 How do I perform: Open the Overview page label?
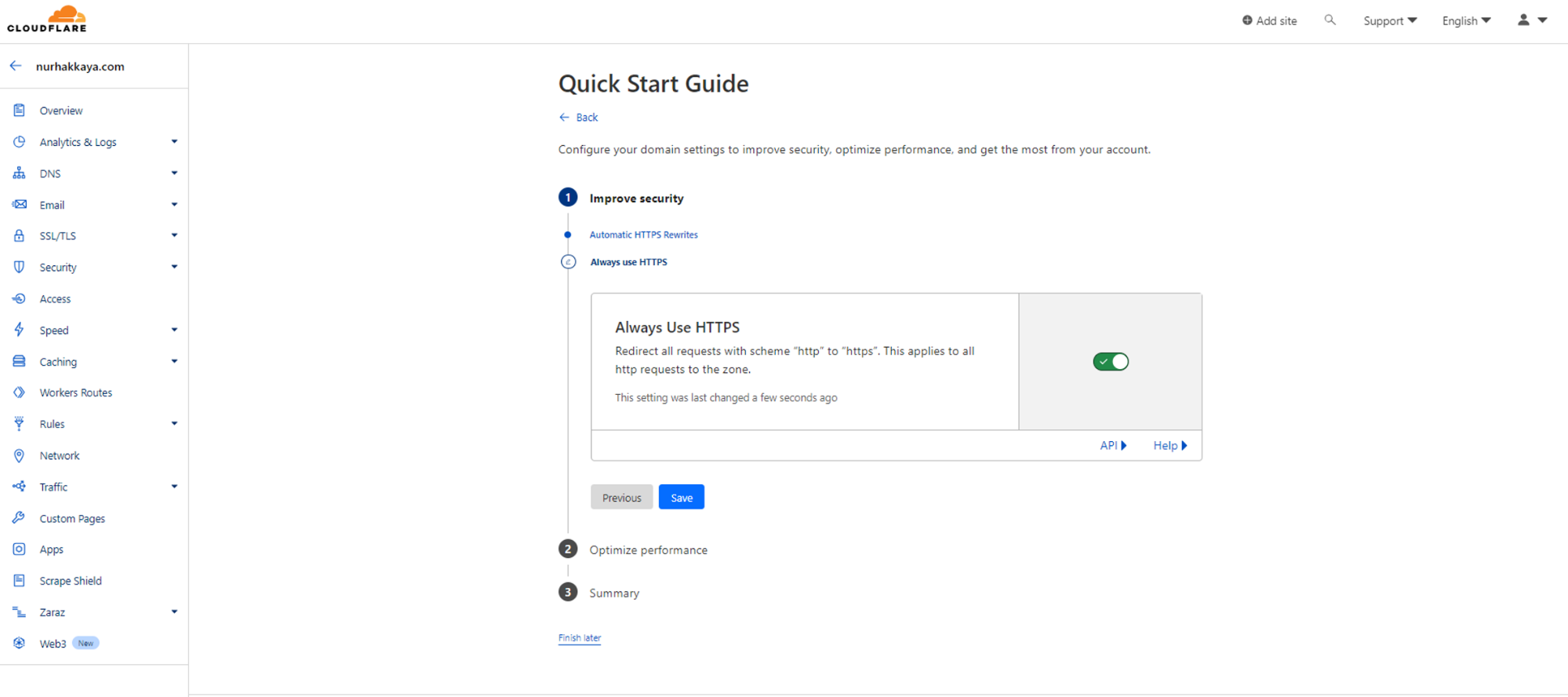(61, 111)
